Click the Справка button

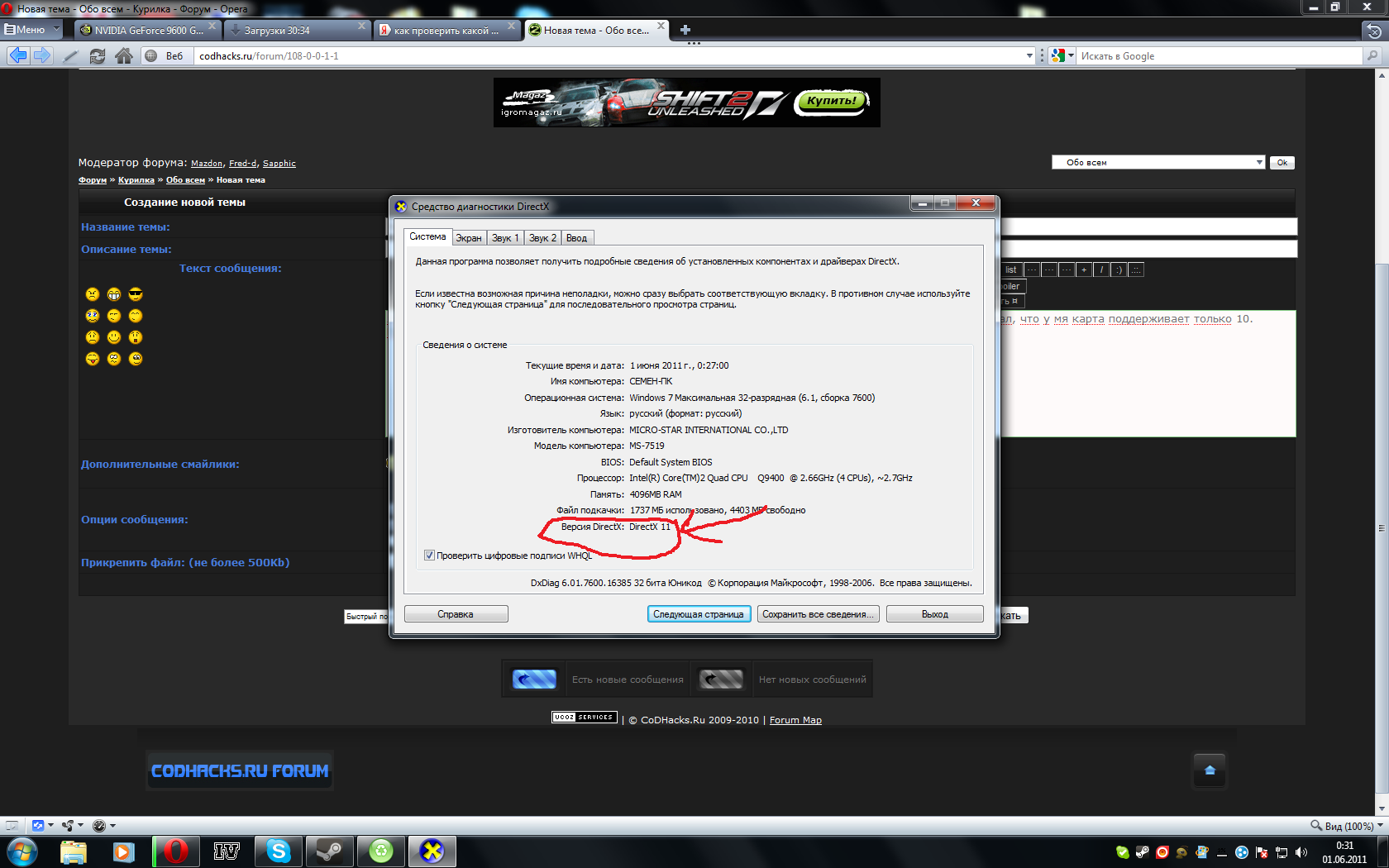pyautogui.click(x=456, y=614)
